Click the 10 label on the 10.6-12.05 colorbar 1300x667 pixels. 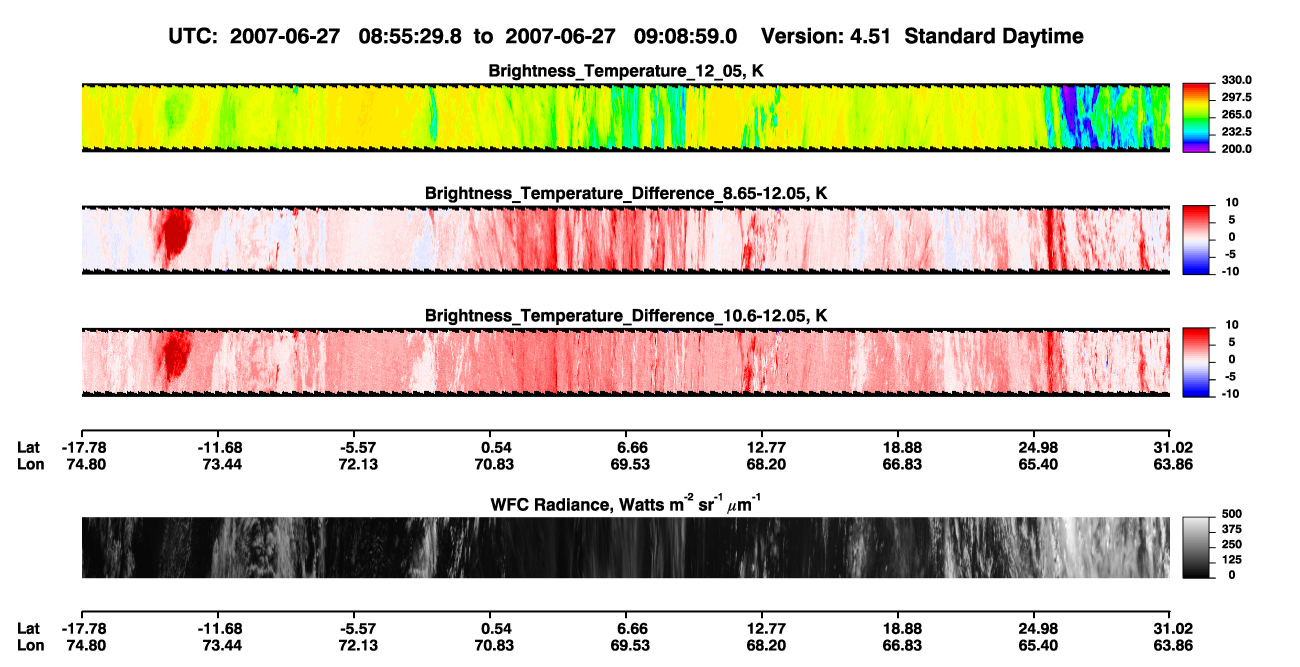[1232, 326]
